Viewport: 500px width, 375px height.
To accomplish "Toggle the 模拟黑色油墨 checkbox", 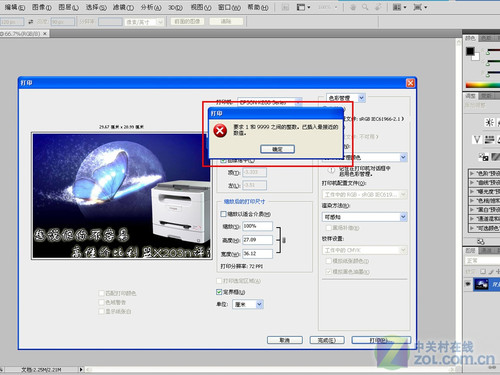I will (x=328, y=272).
